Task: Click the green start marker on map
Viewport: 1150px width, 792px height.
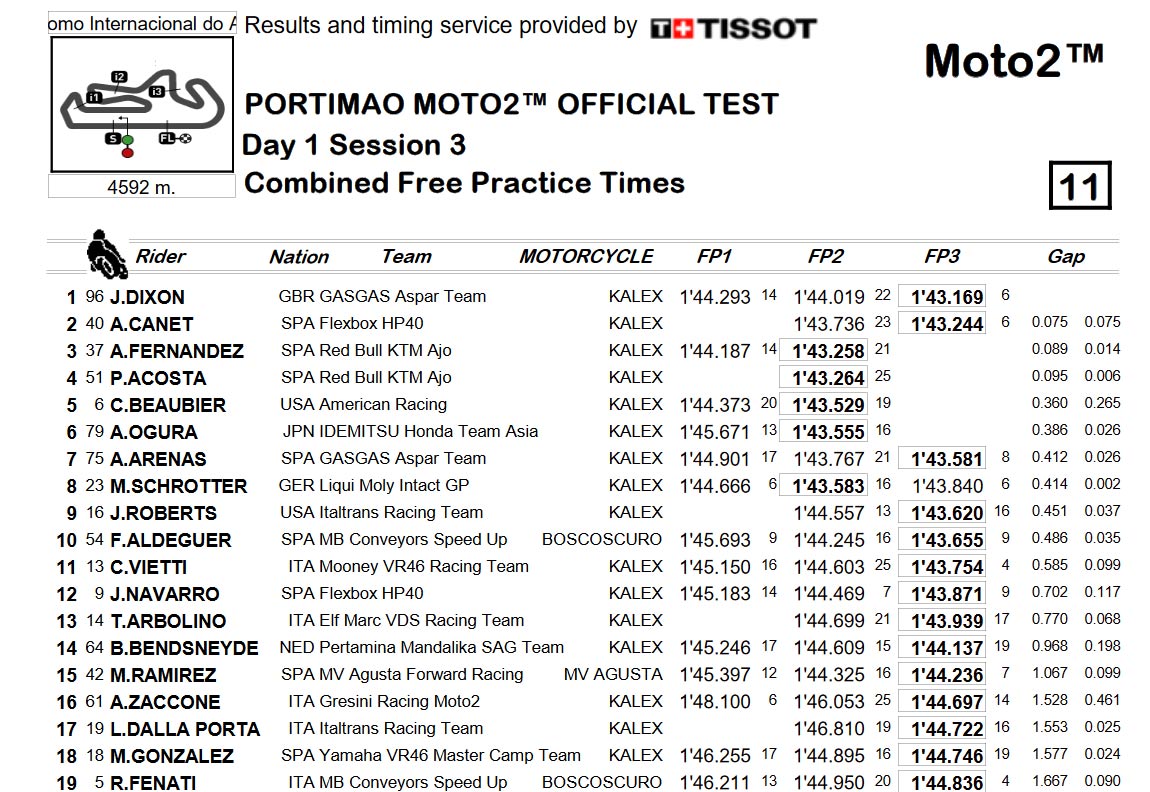Action: (128, 140)
